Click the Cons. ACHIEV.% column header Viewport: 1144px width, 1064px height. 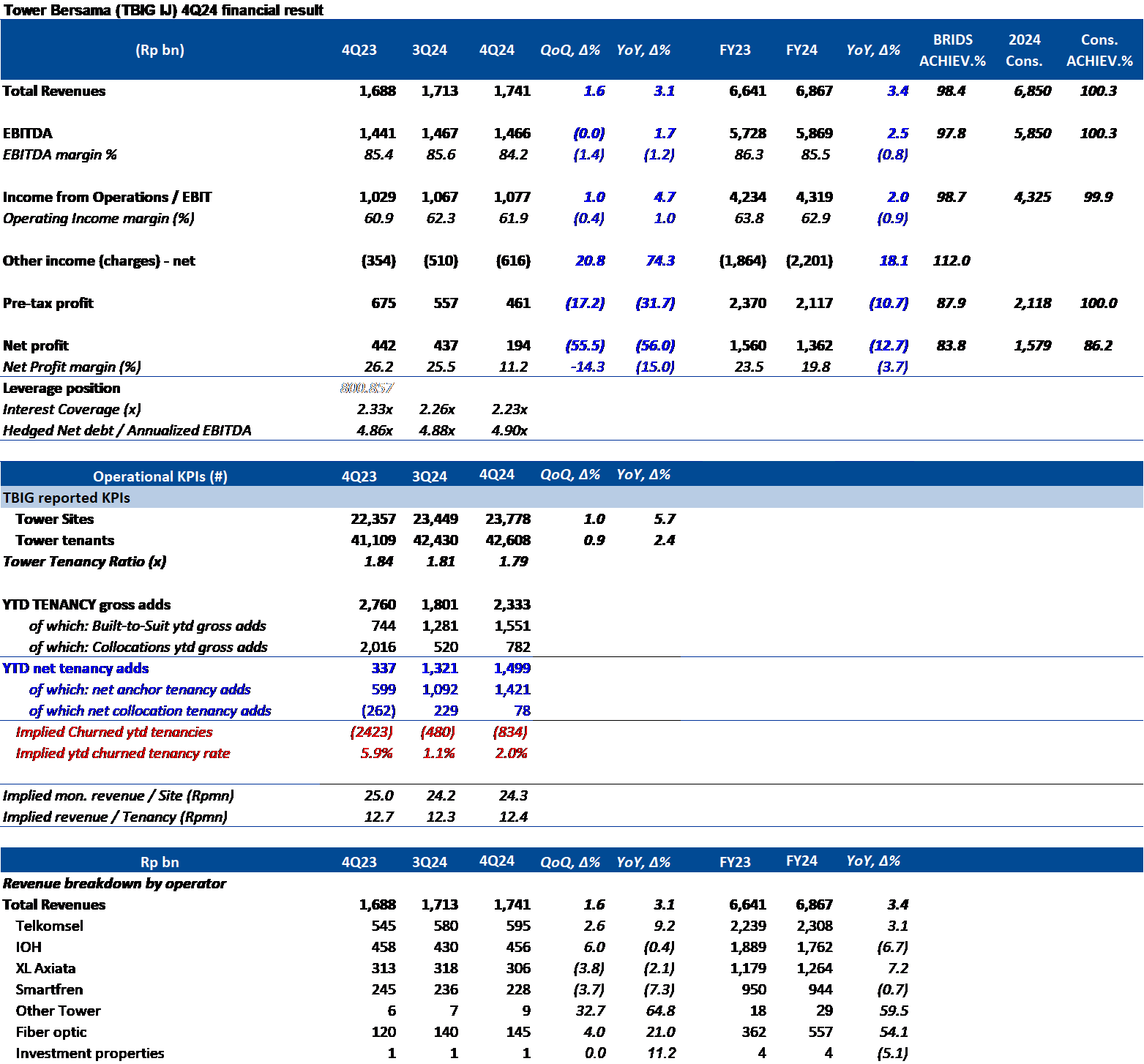coord(1099,50)
